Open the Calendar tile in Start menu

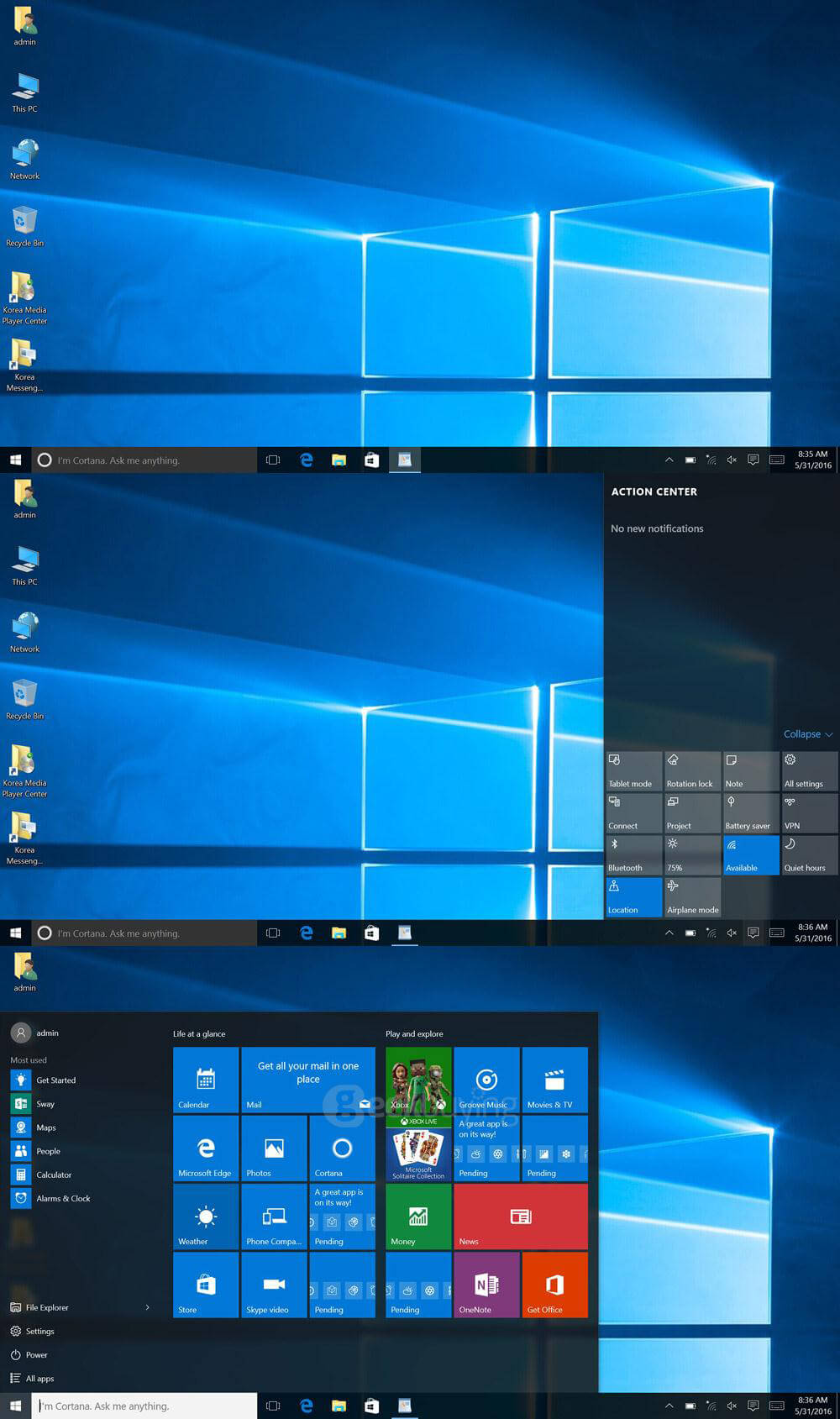206,1080
